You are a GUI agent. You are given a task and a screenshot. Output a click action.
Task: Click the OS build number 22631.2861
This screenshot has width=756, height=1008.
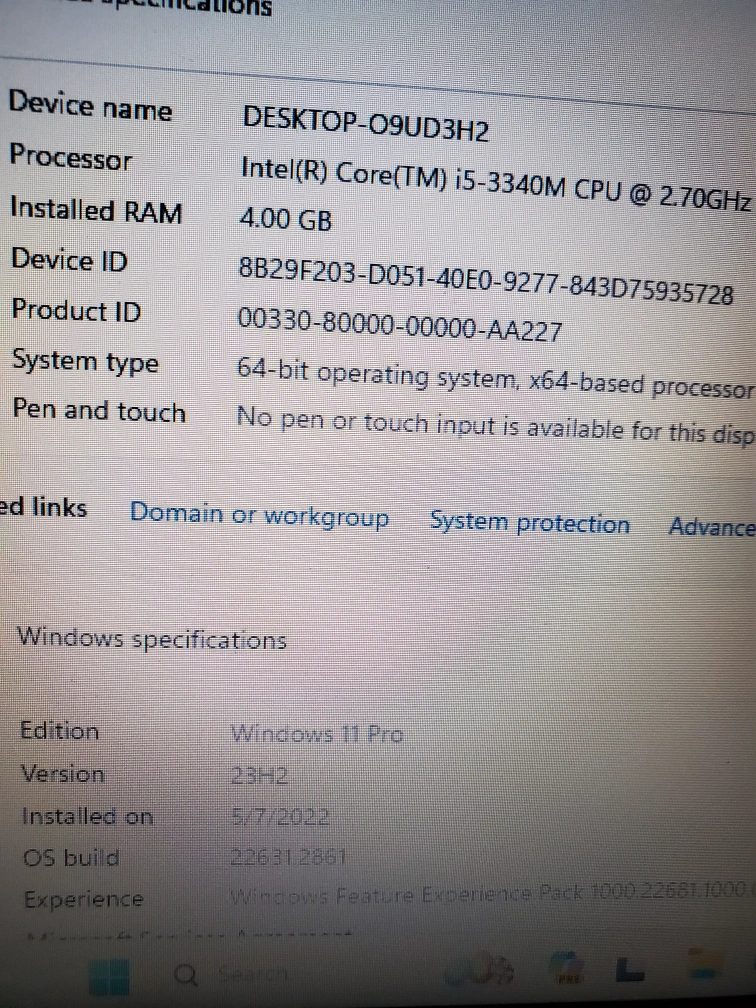pyautogui.click(x=288, y=856)
